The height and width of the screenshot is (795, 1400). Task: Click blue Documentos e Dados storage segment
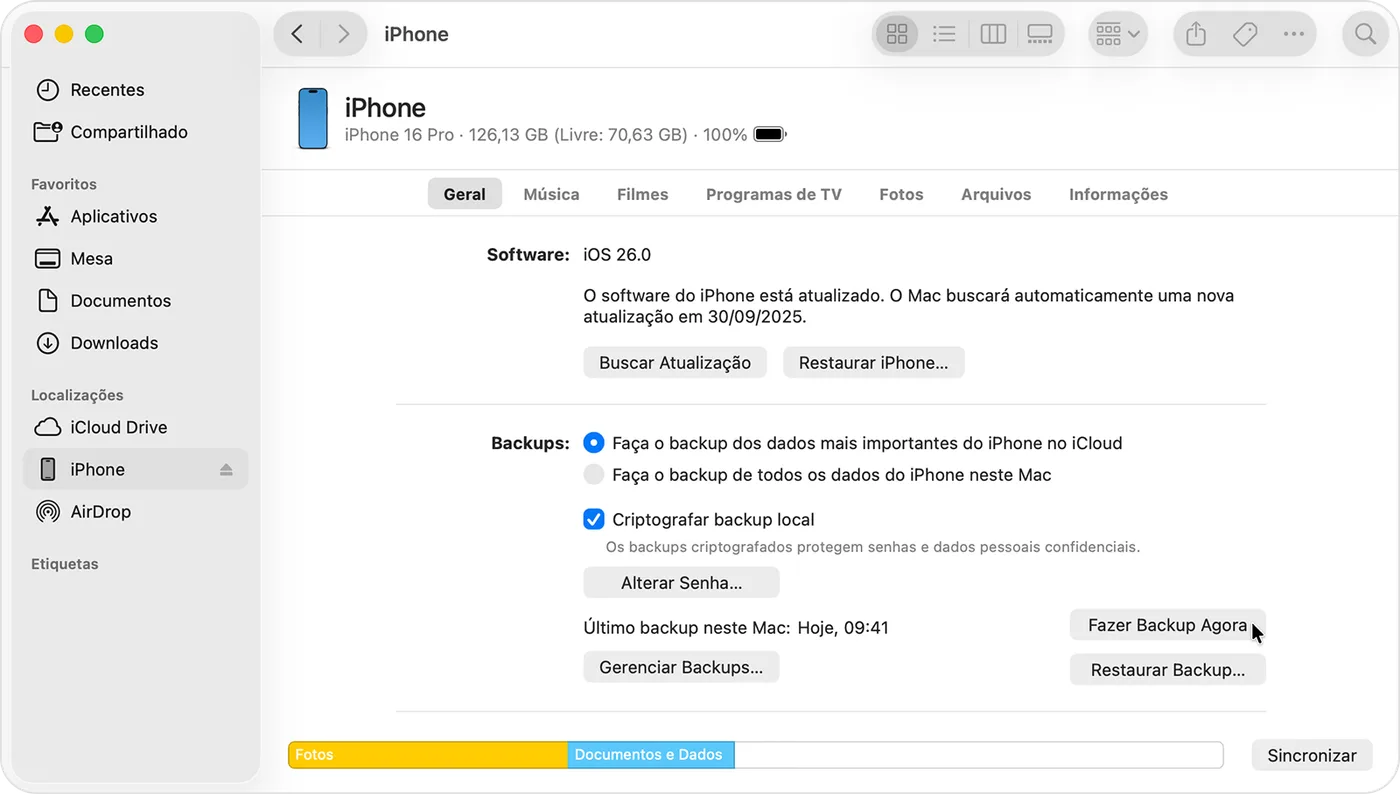click(651, 755)
